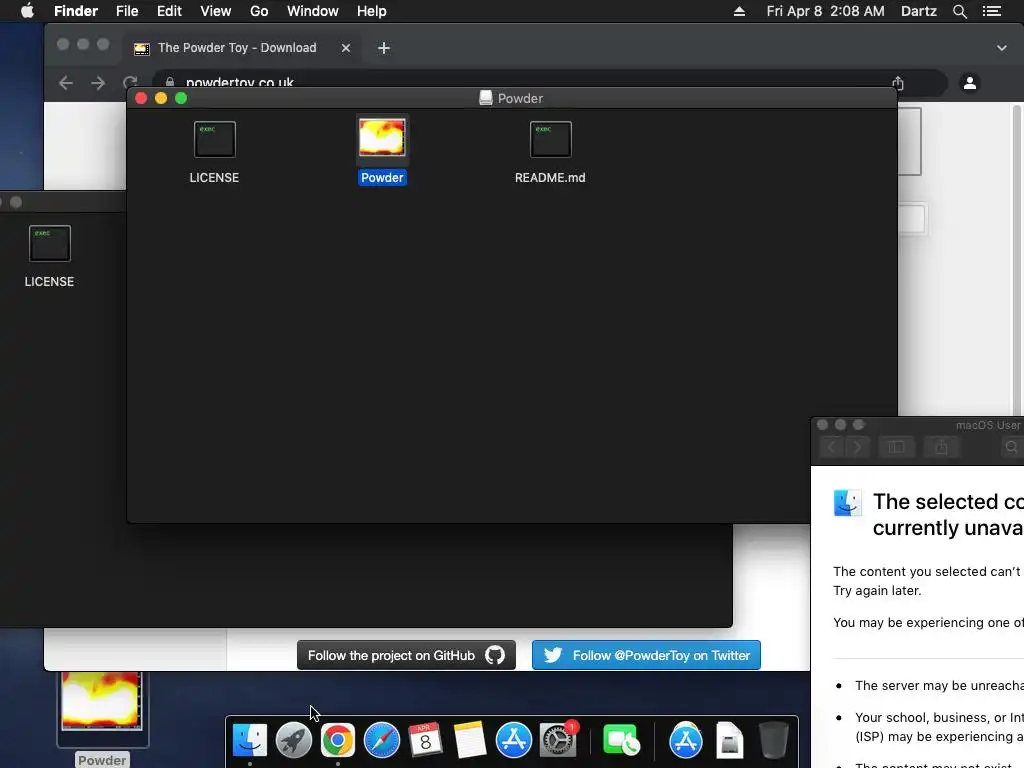Open Notes from the Dock
Viewport: 1024px width, 768px height.
[x=470, y=741]
